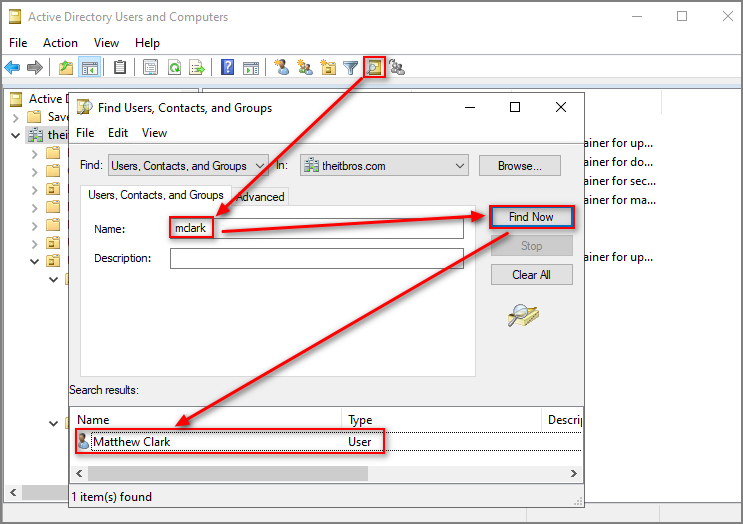Click the Find objects magnifier toolbar icon
Viewport: 743px width, 524px height.
click(374, 67)
